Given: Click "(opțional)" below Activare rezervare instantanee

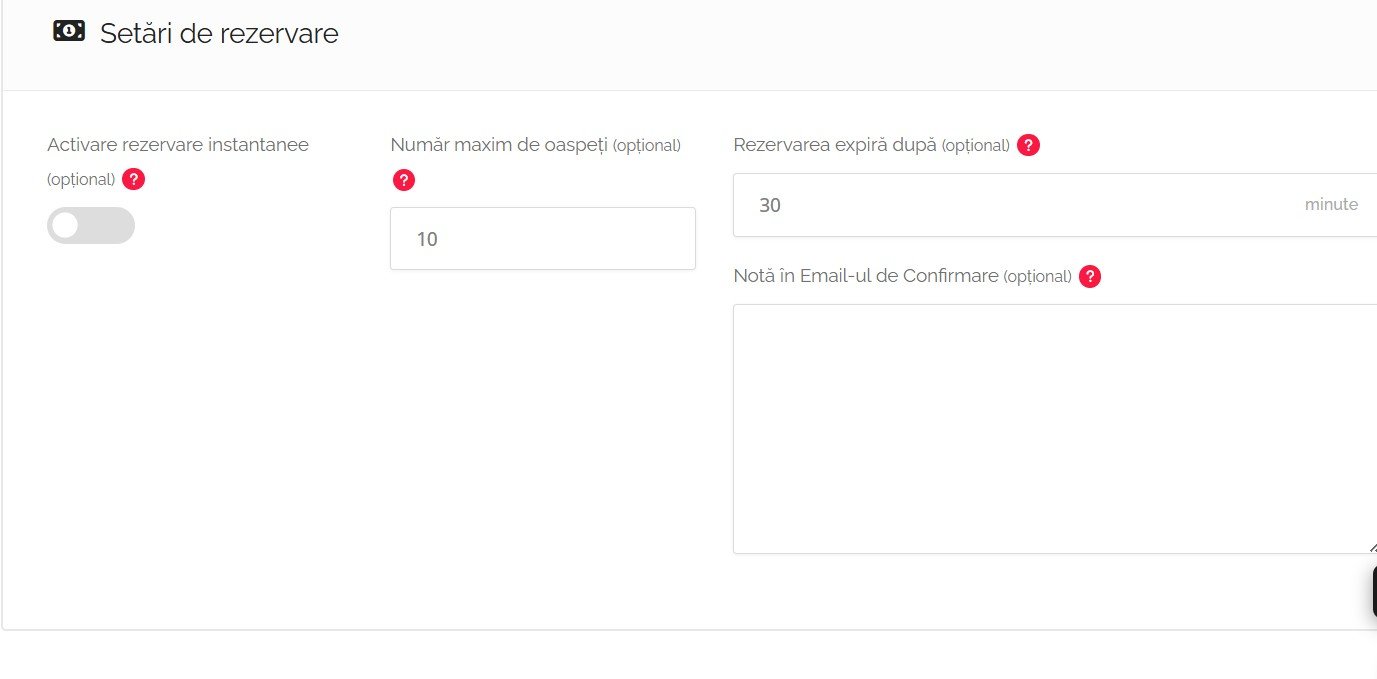Looking at the screenshot, I should [x=81, y=180].
